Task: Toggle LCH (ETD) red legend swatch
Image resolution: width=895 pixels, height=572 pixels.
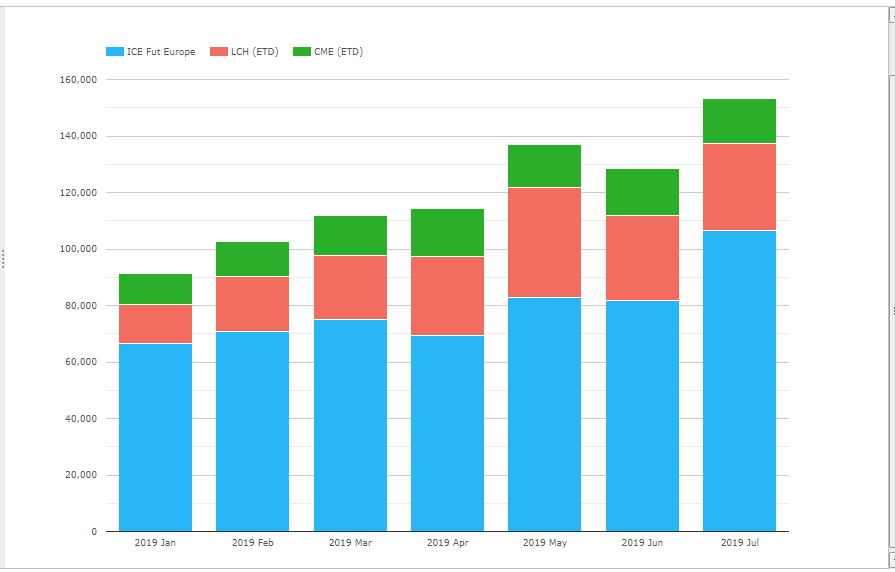Action: pyautogui.click(x=219, y=51)
